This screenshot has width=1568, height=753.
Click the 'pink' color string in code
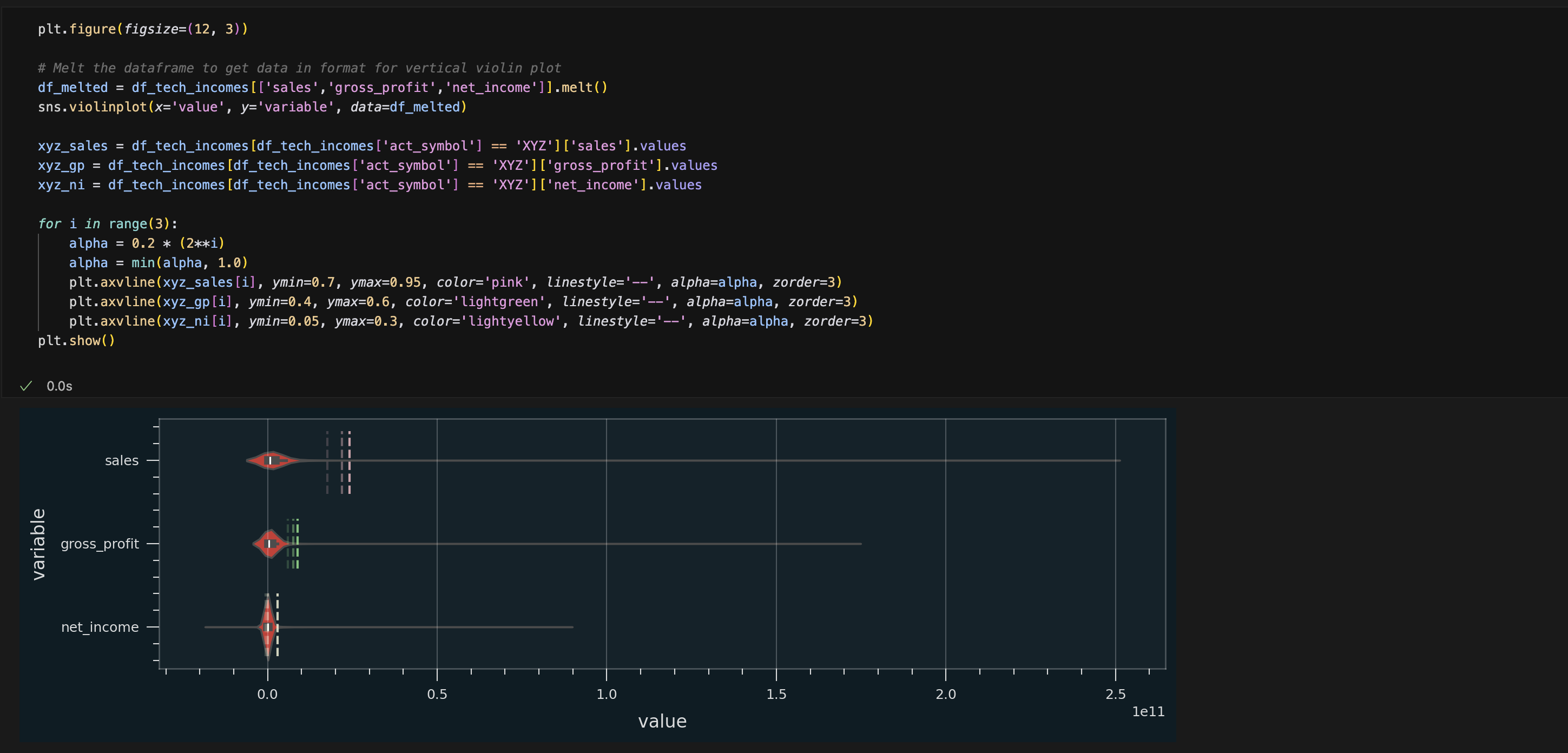(x=506, y=282)
